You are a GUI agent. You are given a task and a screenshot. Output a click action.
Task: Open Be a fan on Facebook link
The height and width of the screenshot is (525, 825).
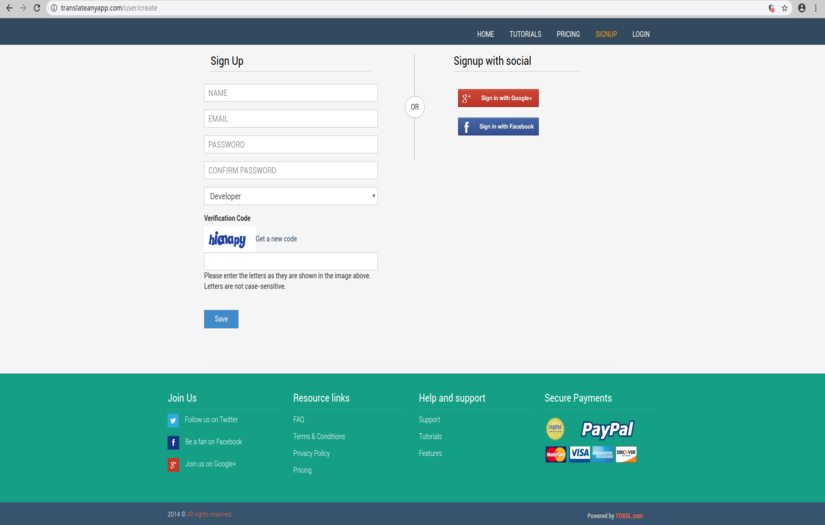click(x=213, y=442)
